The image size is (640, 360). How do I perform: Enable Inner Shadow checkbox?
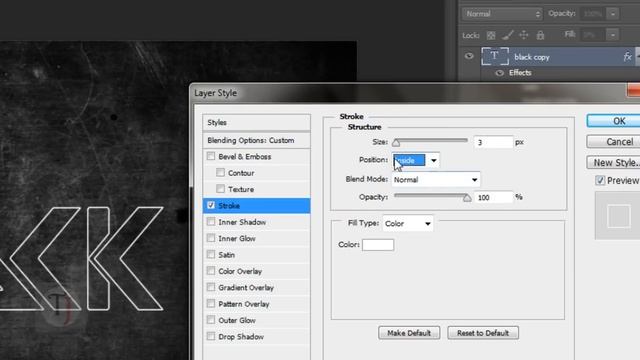click(211, 222)
